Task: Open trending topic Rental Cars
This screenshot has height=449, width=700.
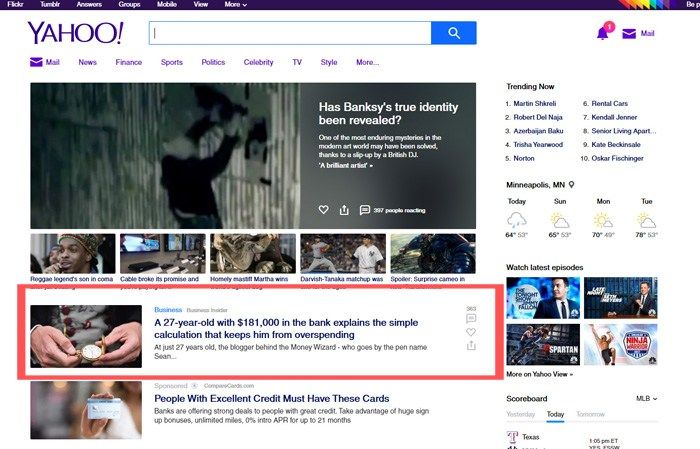Action: pos(609,104)
